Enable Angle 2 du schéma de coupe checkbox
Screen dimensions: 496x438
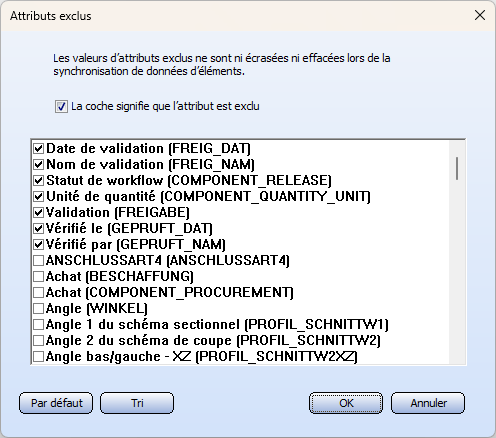point(38,340)
